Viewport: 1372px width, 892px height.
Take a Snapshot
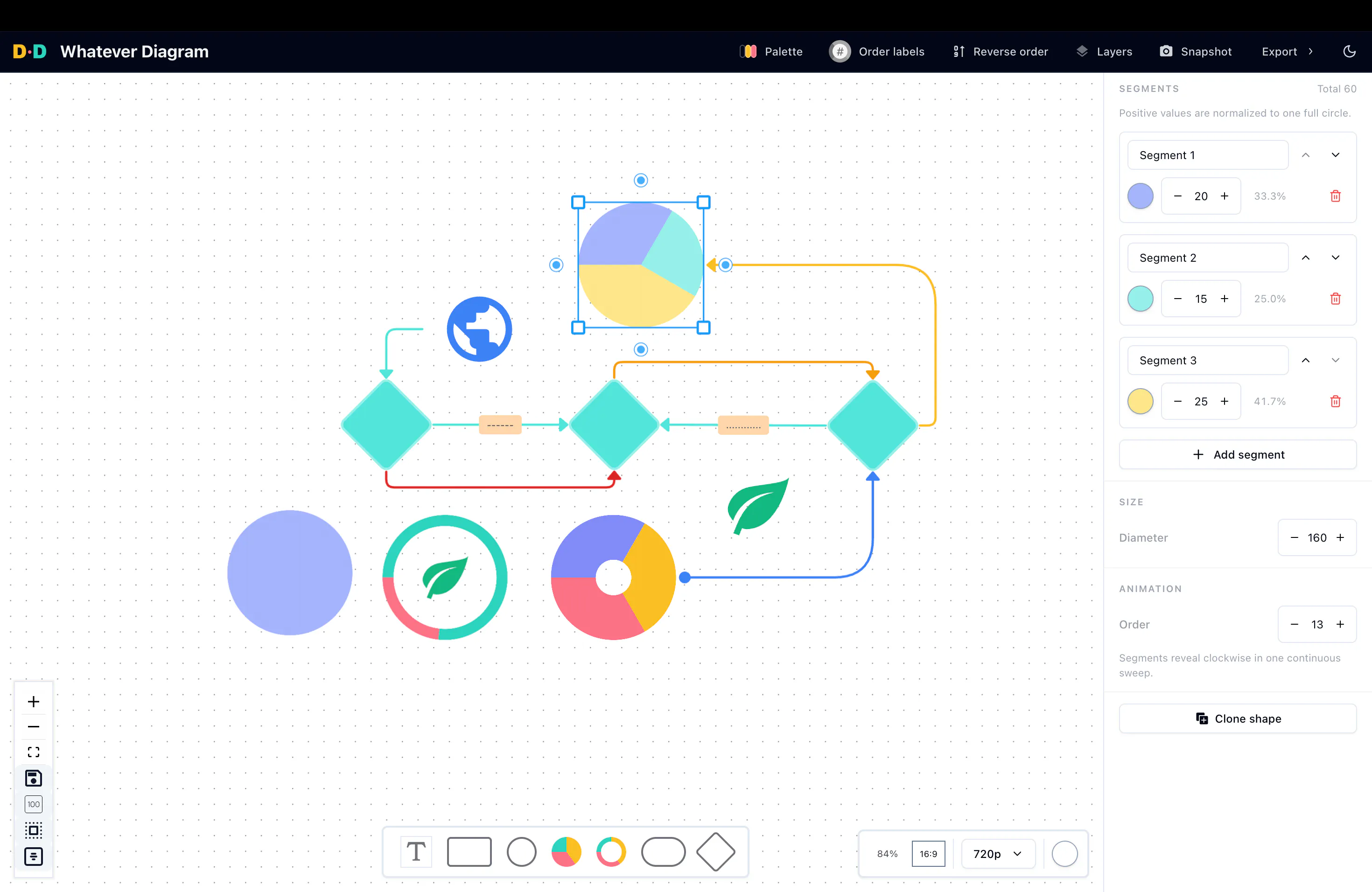coord(1195,51)
